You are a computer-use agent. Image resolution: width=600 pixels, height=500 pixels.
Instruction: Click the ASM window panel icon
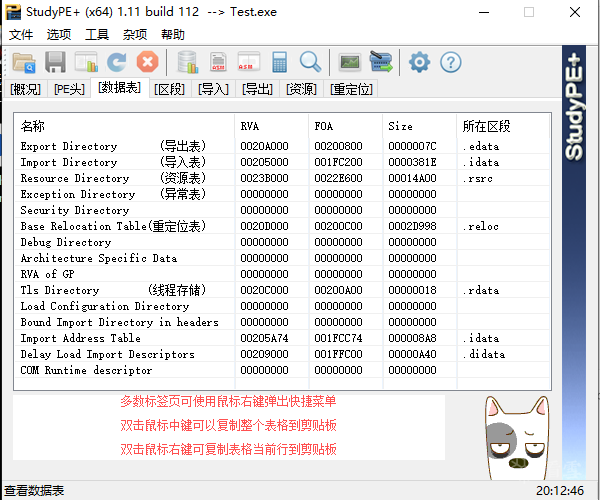click(249, 62)
